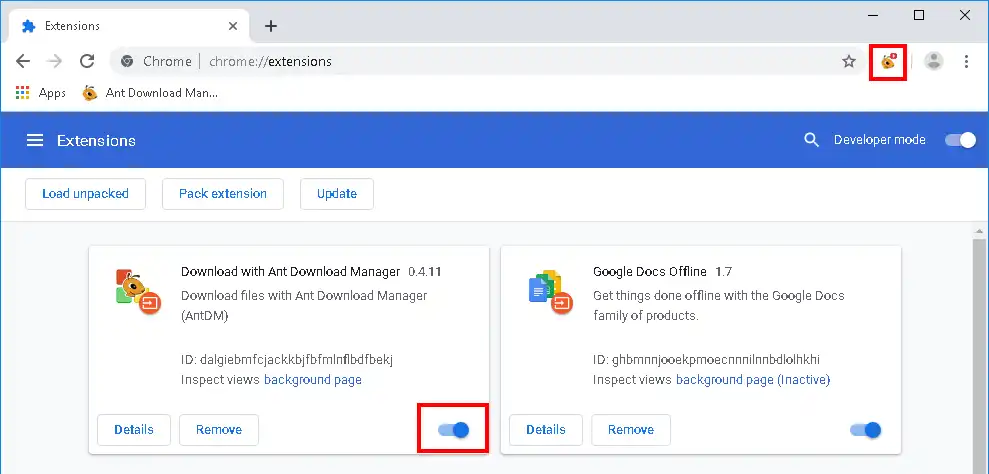Minimize the Chrome window
Viewport: 989px width, 474px height.
[x=874, y=16]
